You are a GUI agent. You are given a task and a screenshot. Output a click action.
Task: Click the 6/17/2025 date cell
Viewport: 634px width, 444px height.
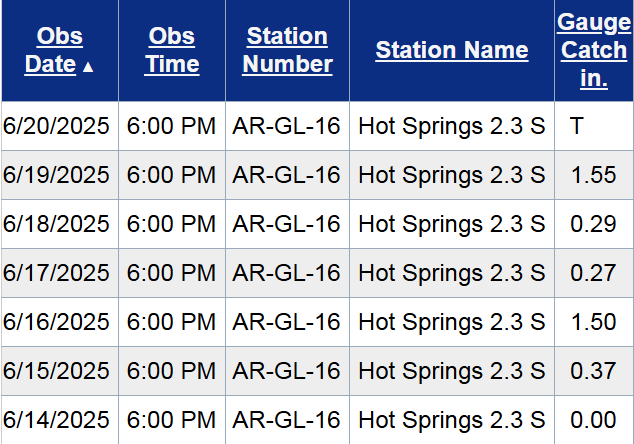tap(56, 273)
